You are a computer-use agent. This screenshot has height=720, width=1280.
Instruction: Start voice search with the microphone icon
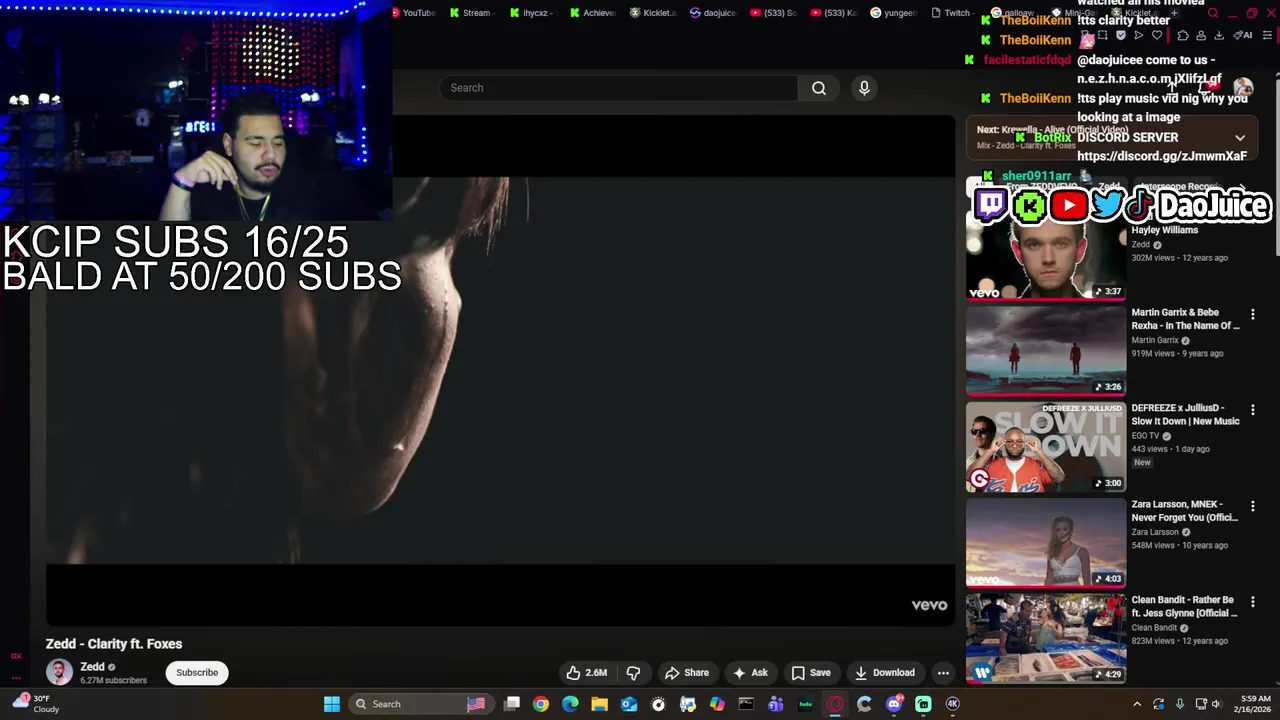(x=864, y=88)
